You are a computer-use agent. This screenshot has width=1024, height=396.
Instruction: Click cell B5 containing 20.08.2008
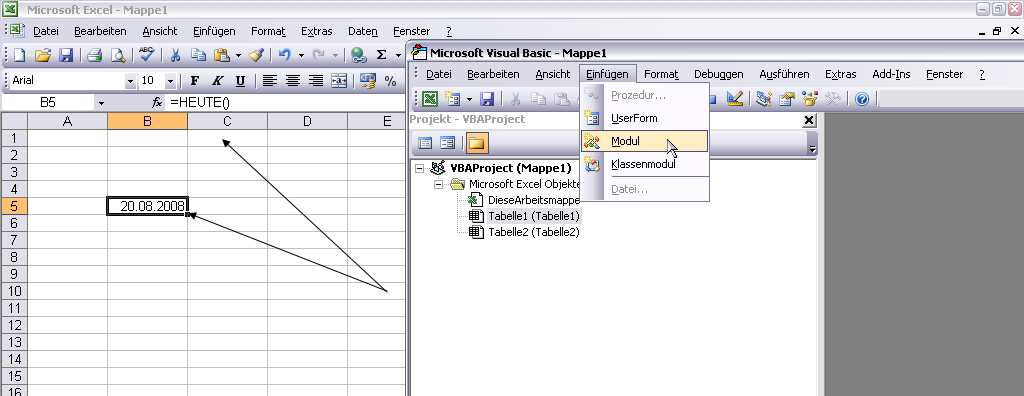[148, 206]
